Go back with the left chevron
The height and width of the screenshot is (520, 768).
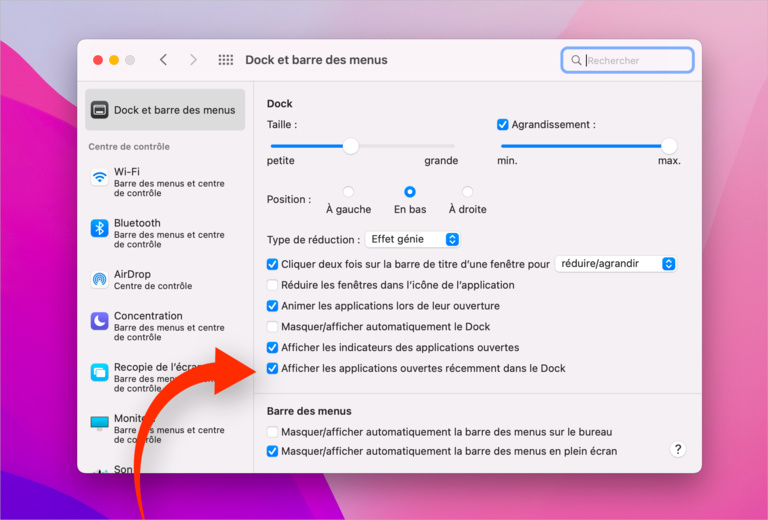coord(164,60)
